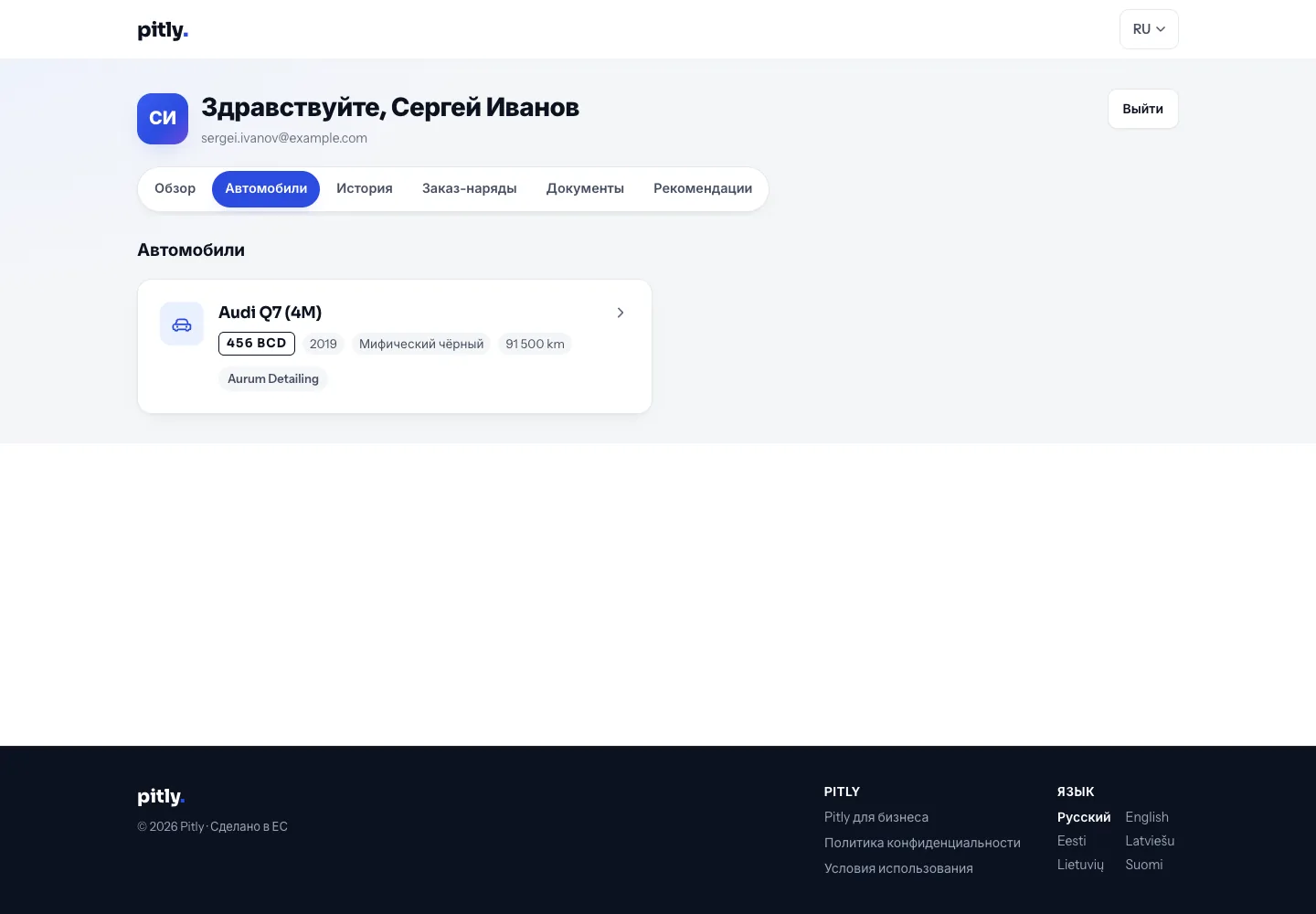1316x914 pixels.
Task: Open the Документы tab
Action: point(585,188)
